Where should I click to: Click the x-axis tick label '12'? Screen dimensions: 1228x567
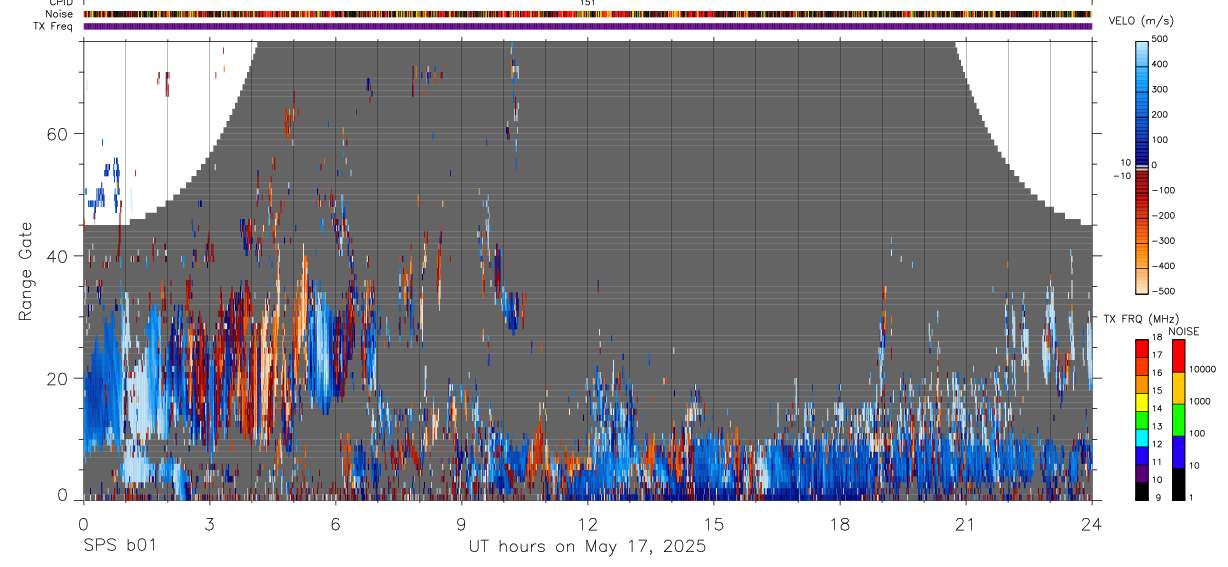coord(587,523)
